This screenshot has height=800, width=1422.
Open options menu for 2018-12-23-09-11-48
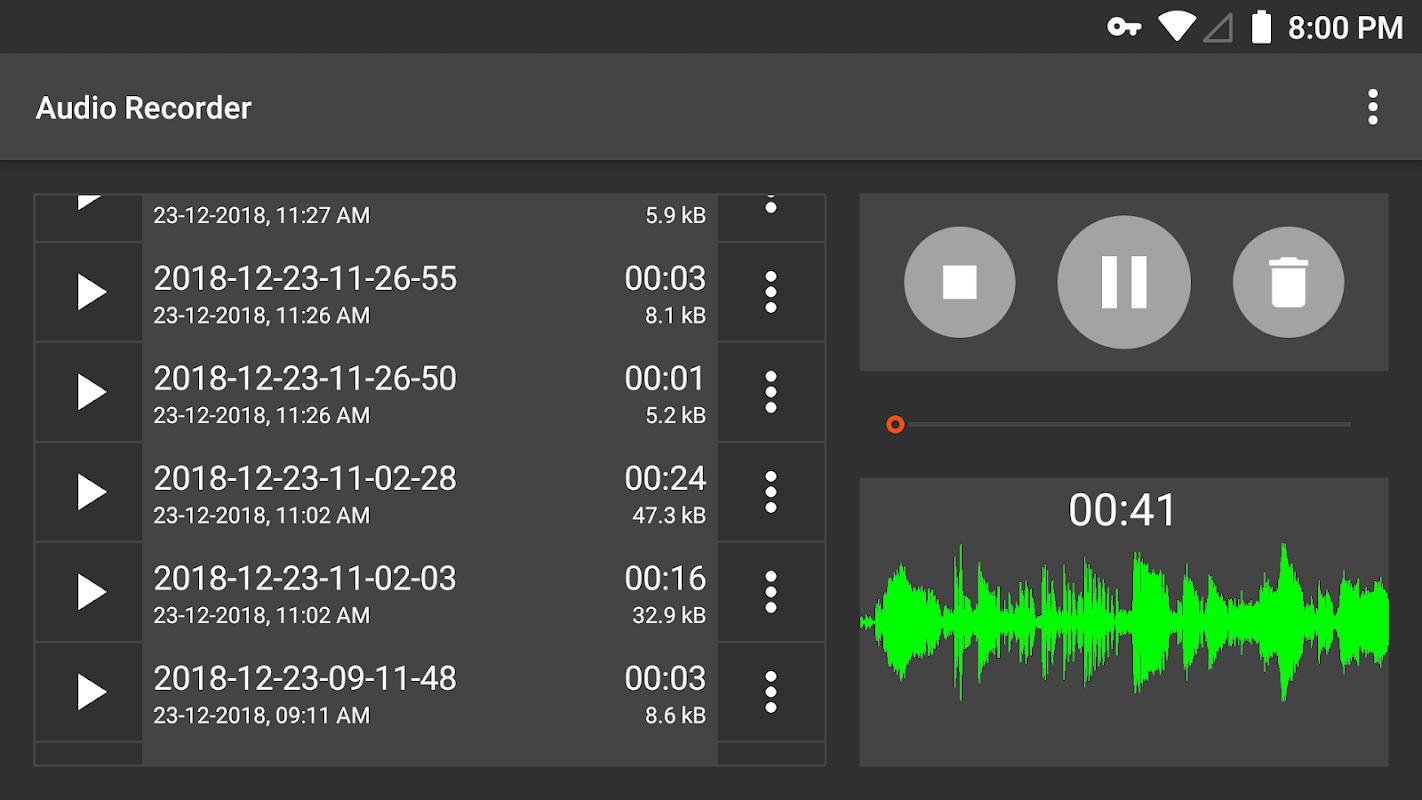point(771,692)
